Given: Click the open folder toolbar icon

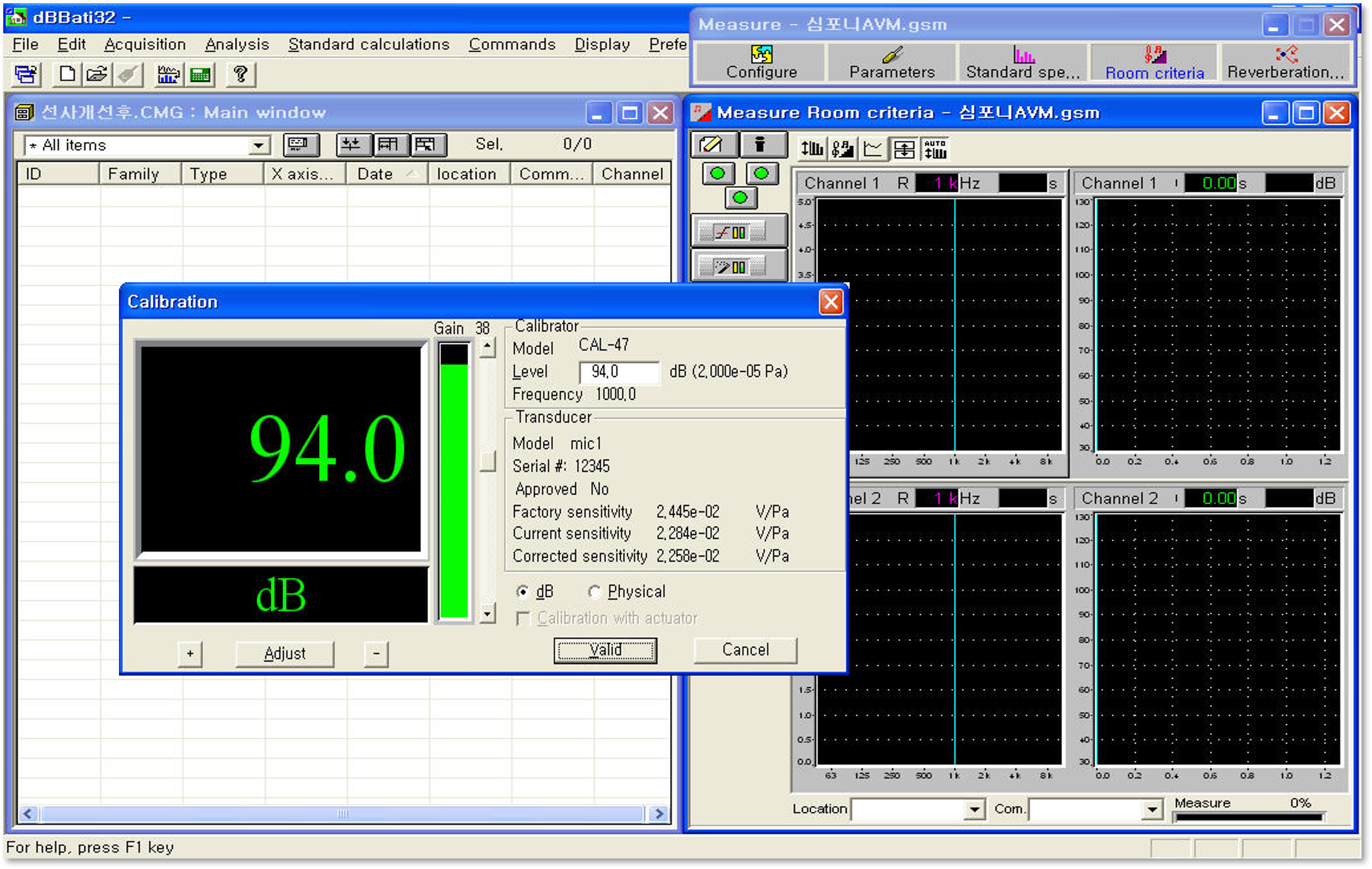Looking at the screenshot, I should pos(97,74).
